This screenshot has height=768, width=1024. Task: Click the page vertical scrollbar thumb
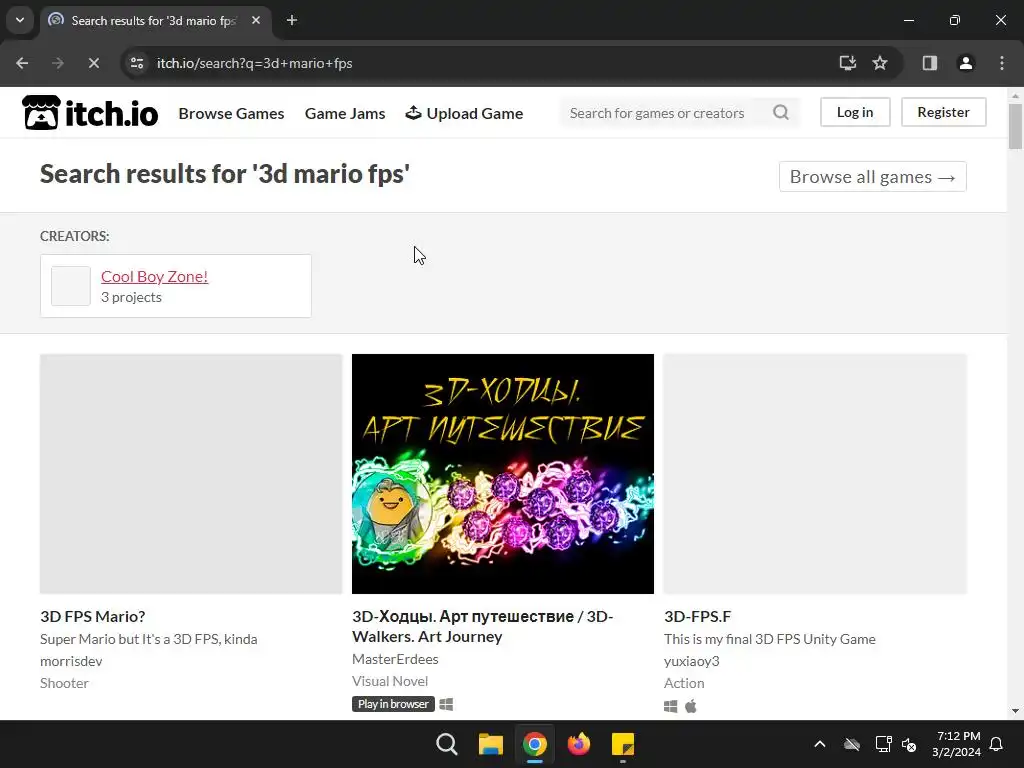tap(1015, 127)
